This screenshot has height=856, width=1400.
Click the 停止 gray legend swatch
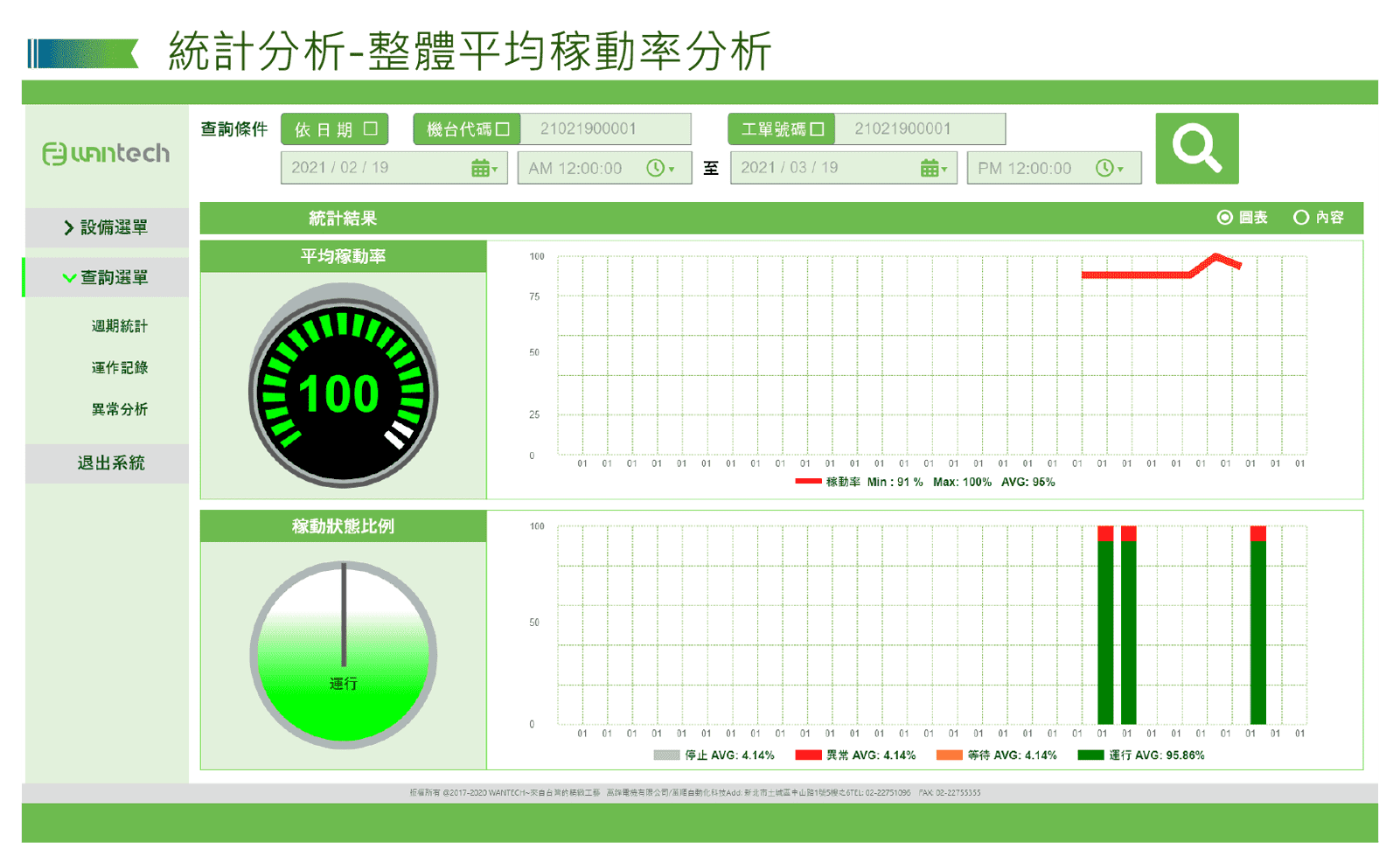(666, 755)
